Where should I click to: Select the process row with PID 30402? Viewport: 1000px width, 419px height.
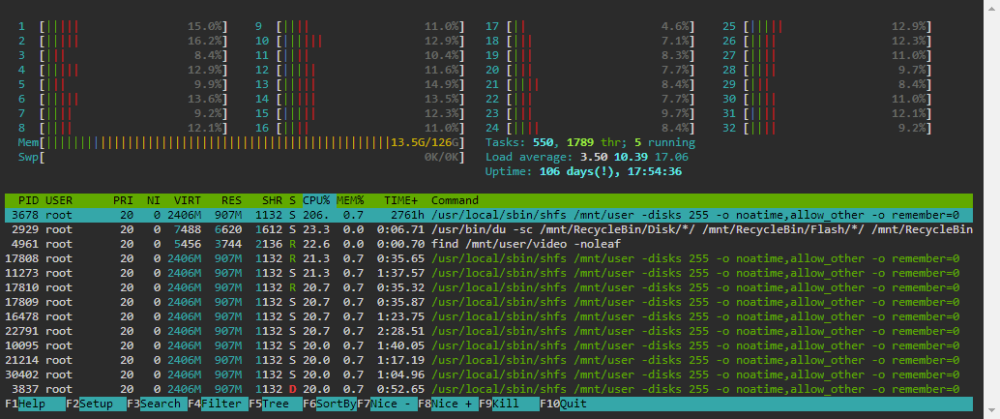(x=489, y=374)
